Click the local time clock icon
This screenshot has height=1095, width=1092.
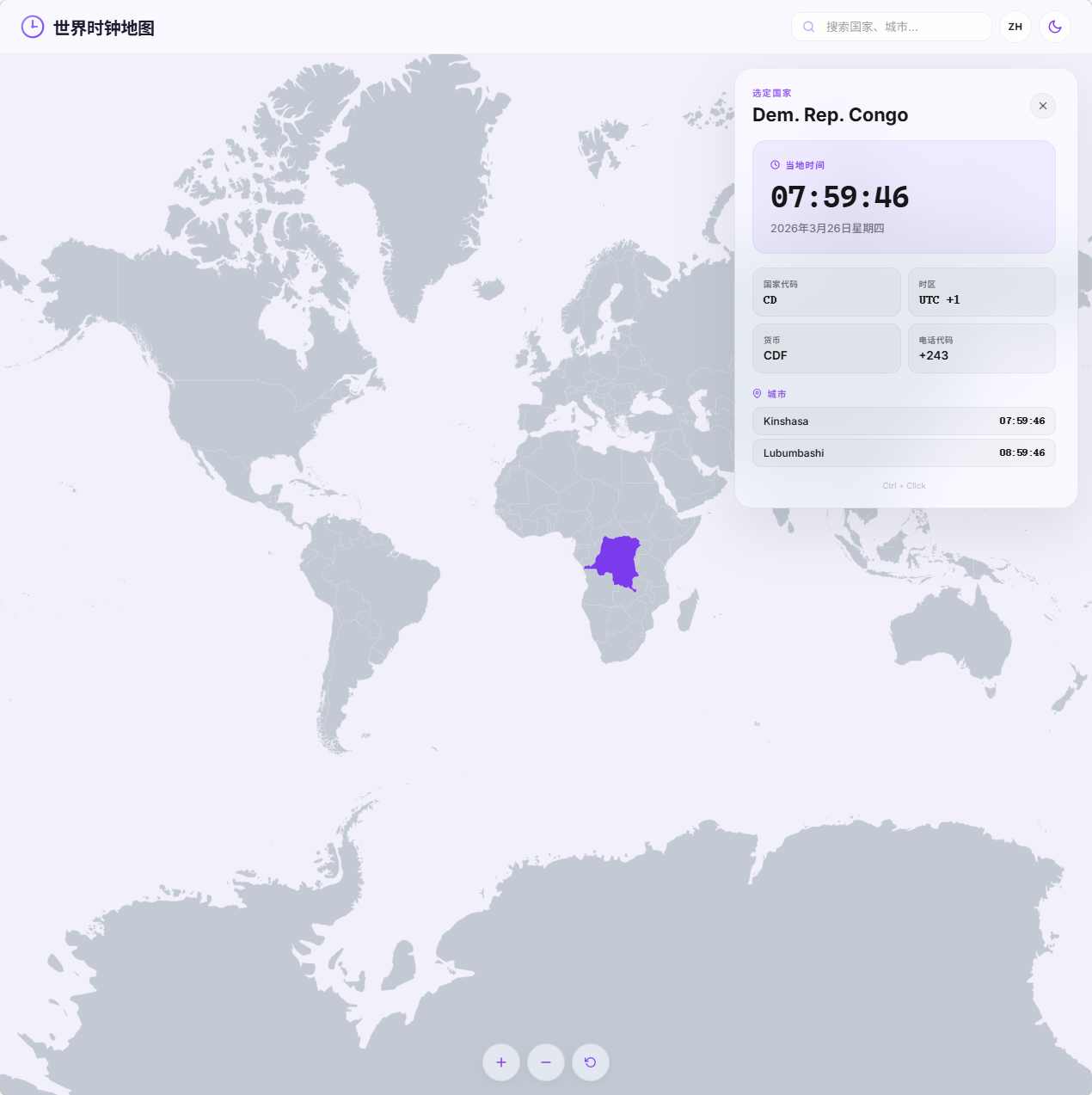point(775,165)
